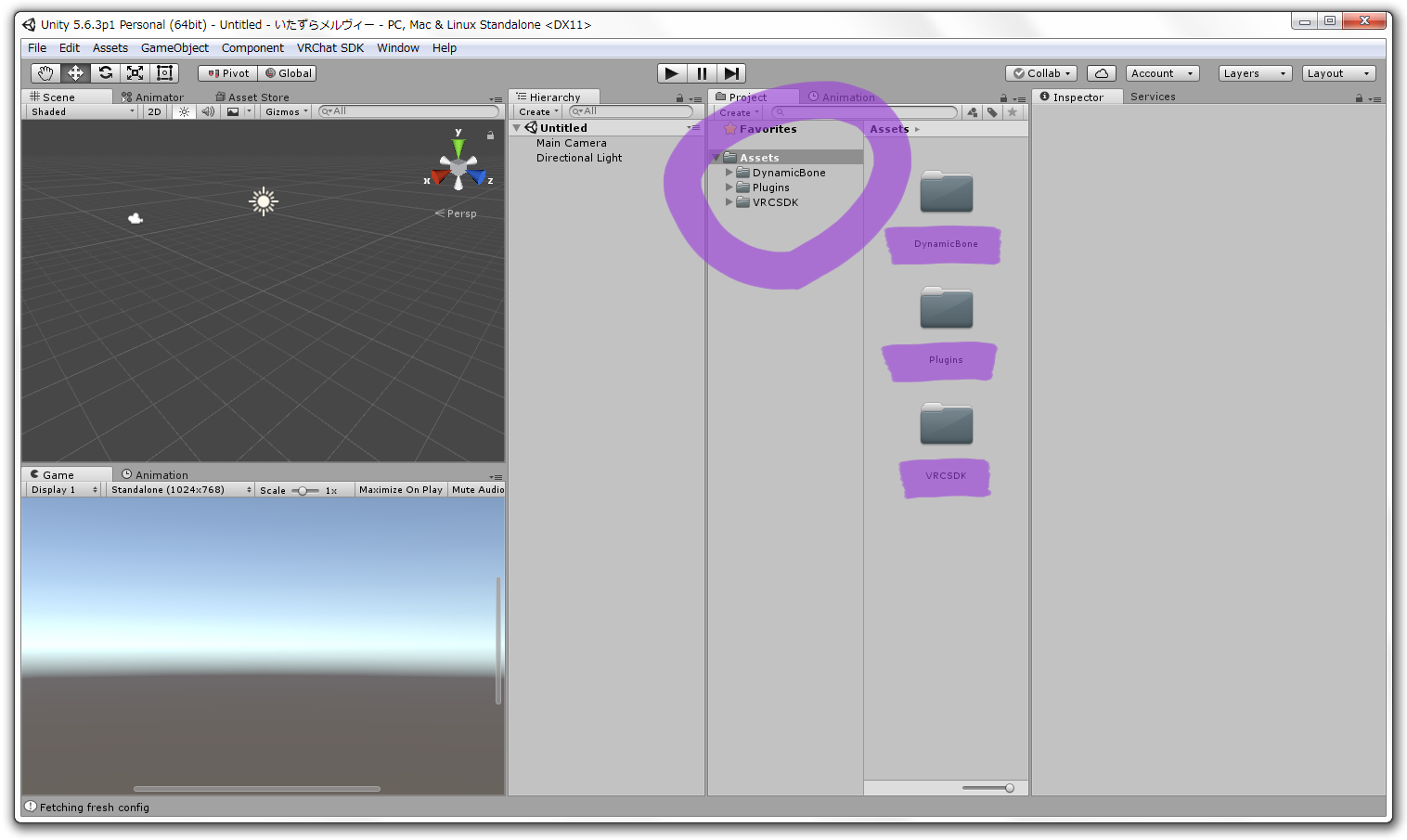The width and height of the screenshot is (1407, 840).
Task: Select the Rotate tool
Action: 105,73
